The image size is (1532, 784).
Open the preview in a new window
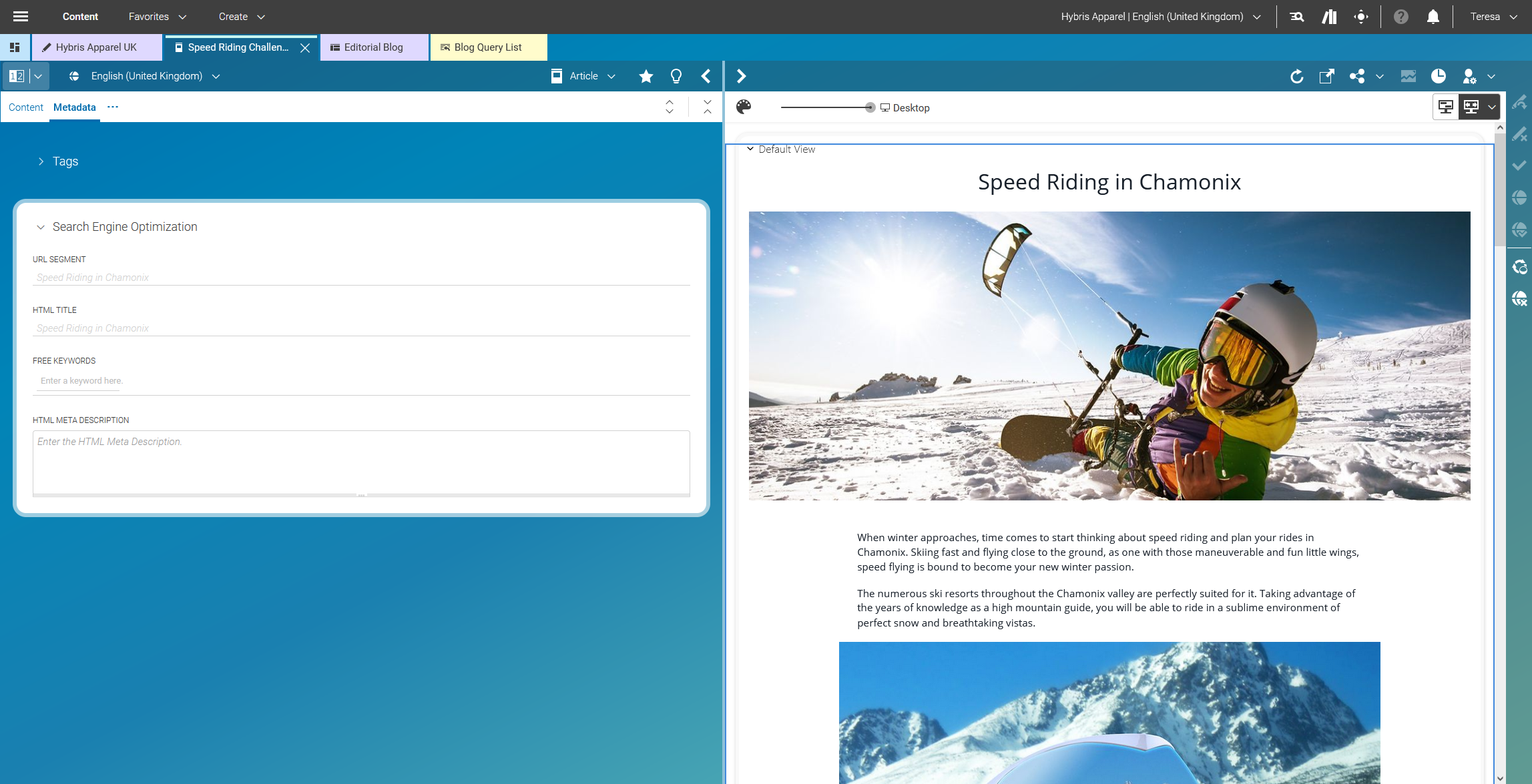(1327, 76)
